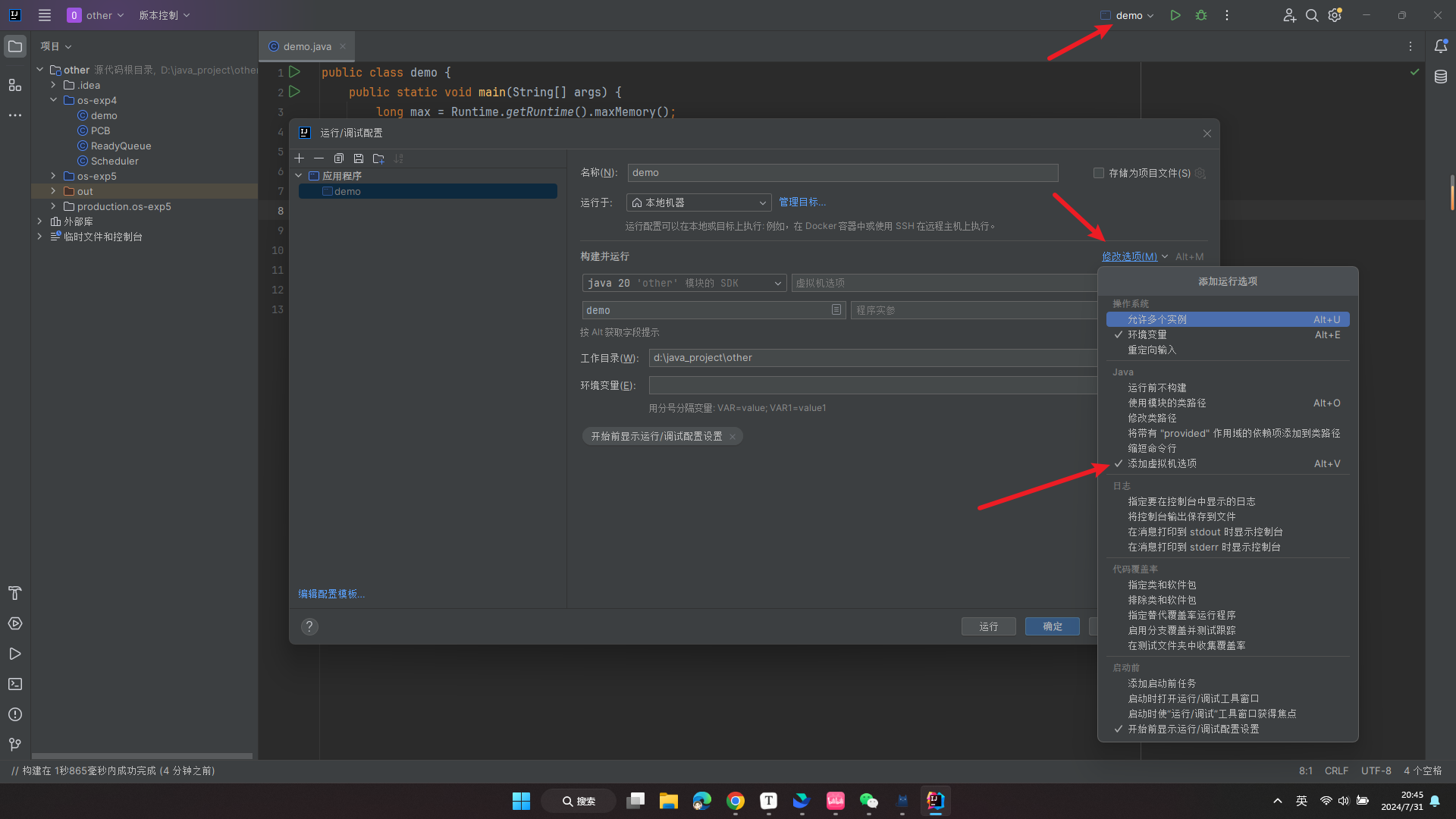Expand the External Libraries node
Viewport: 1456px width, 819px height.
click(39, 221)
